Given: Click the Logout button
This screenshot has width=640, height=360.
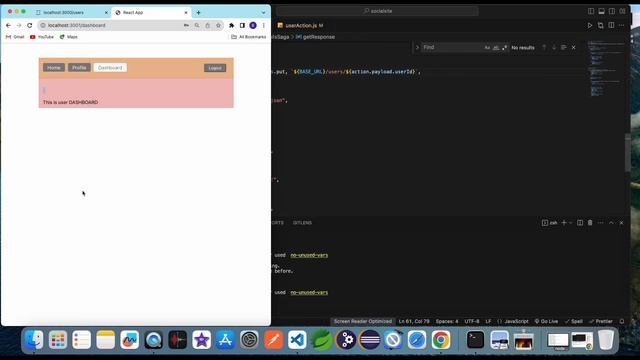Looking at the screenshot, I should pyautogui.click(x=215, y=68).
